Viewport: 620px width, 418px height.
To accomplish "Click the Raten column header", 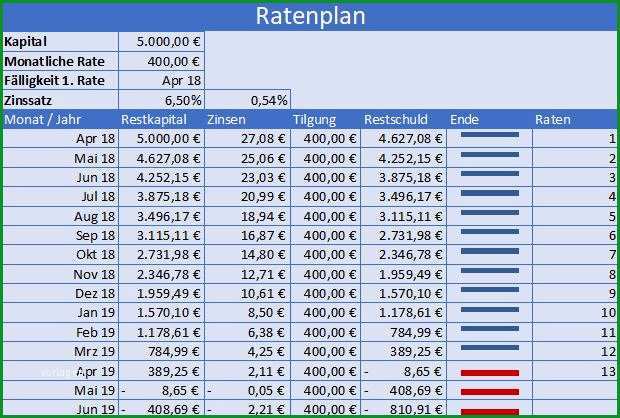I will point(575,119).
